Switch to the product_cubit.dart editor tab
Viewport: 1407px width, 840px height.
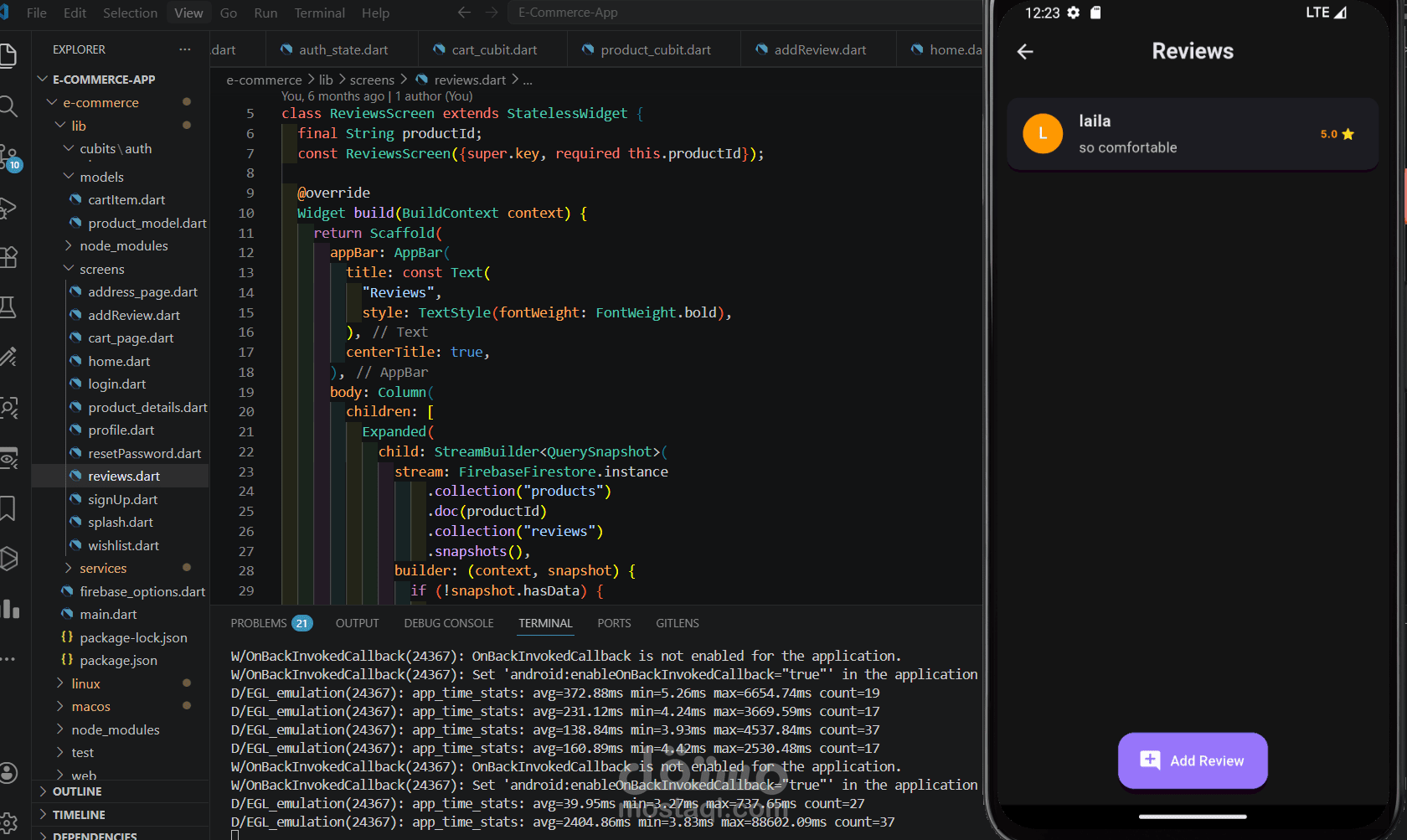coord(654,49)
